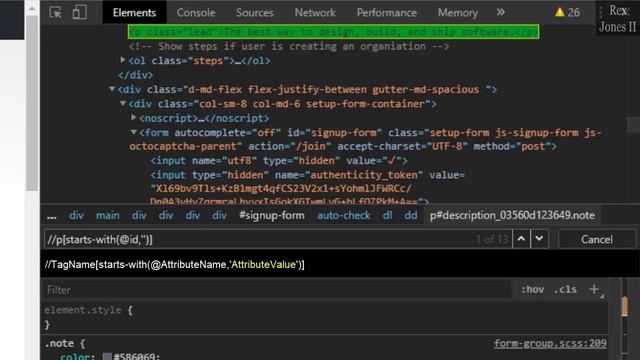Expand the noscript node
640x360 pixels.
(x=133, y=118)
